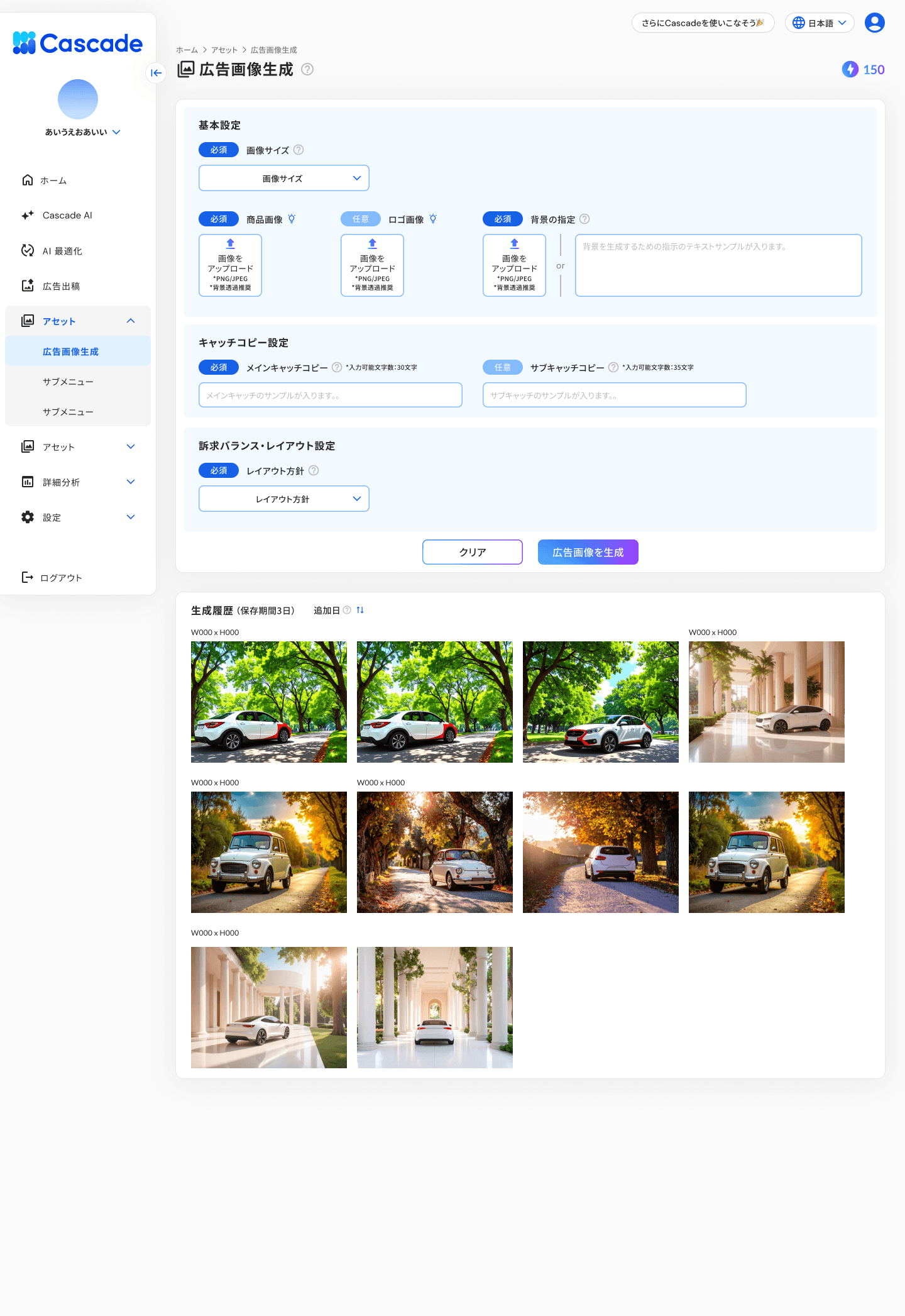The height and width of the screenshot is (1316, 905).
Task: Open the レイアウト方針 dropdown
Action: tap(284, 499)
